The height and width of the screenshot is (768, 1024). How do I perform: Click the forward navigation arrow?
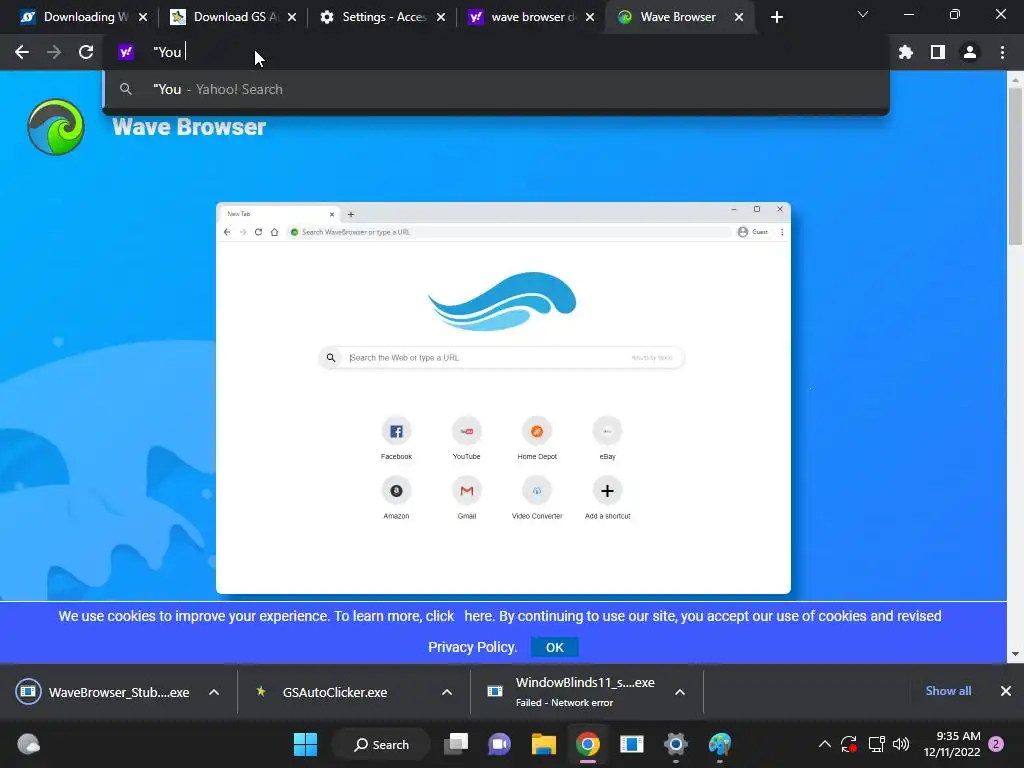click(54, 52)
